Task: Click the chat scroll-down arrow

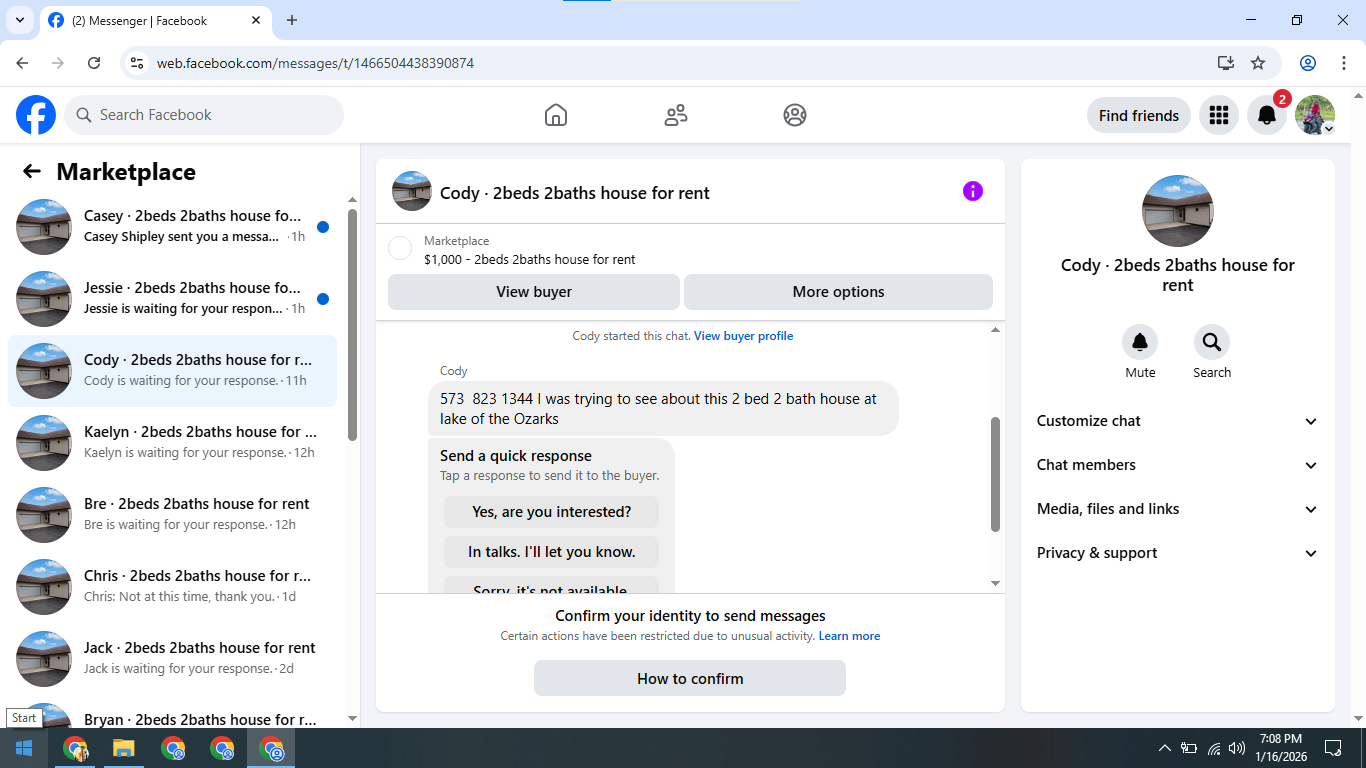Action: coord(995,583)
